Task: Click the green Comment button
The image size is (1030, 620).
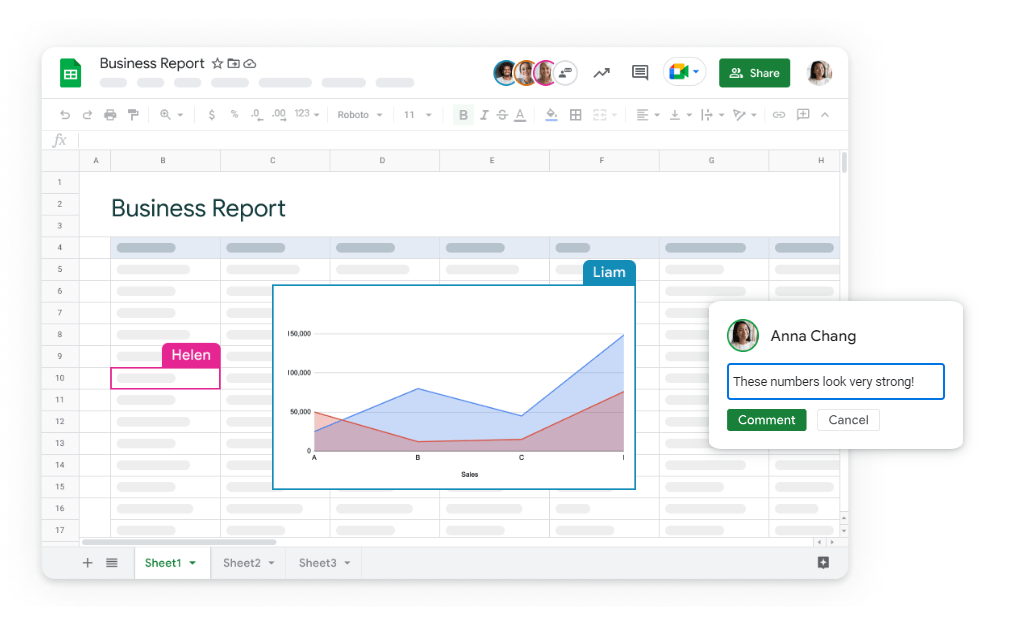Action: coord(766,420)
